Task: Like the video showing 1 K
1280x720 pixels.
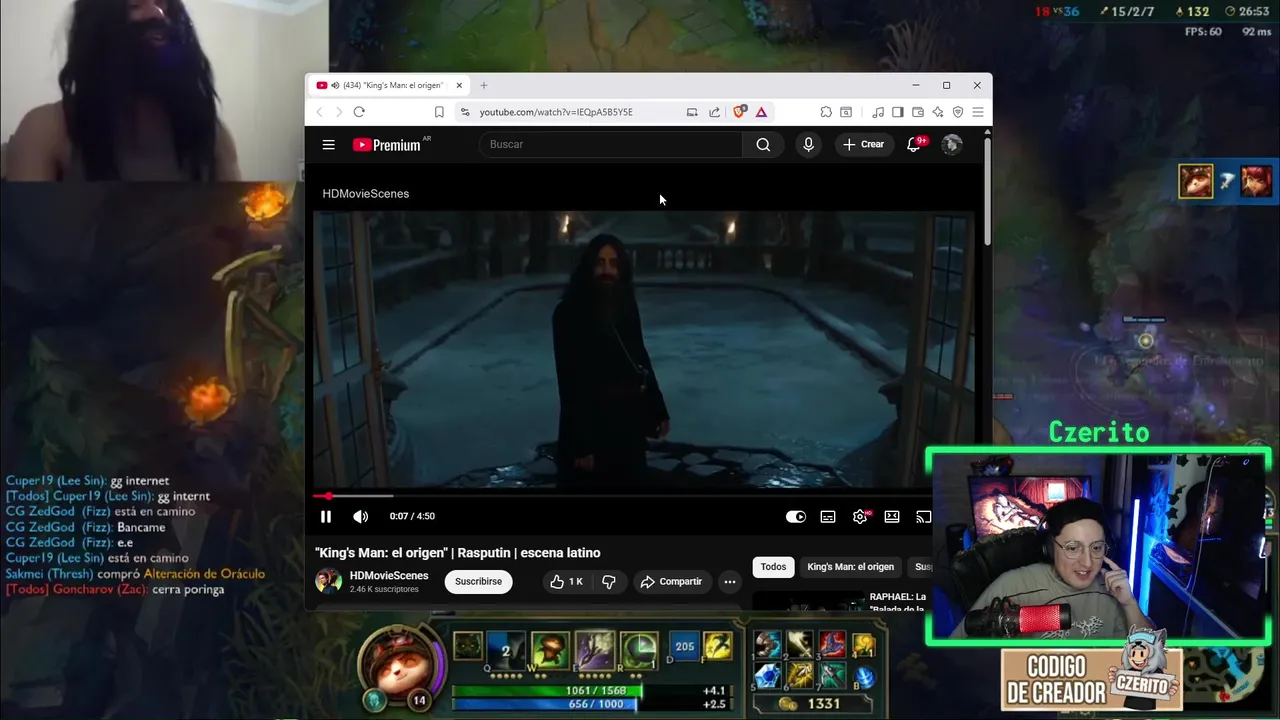Action: click(x=567, y=581)
